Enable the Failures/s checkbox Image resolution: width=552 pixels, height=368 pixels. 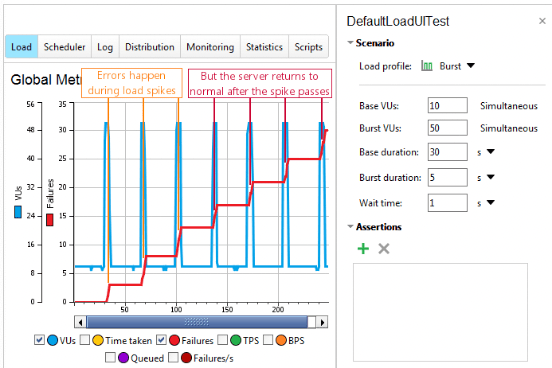click(x=173, y=357)
